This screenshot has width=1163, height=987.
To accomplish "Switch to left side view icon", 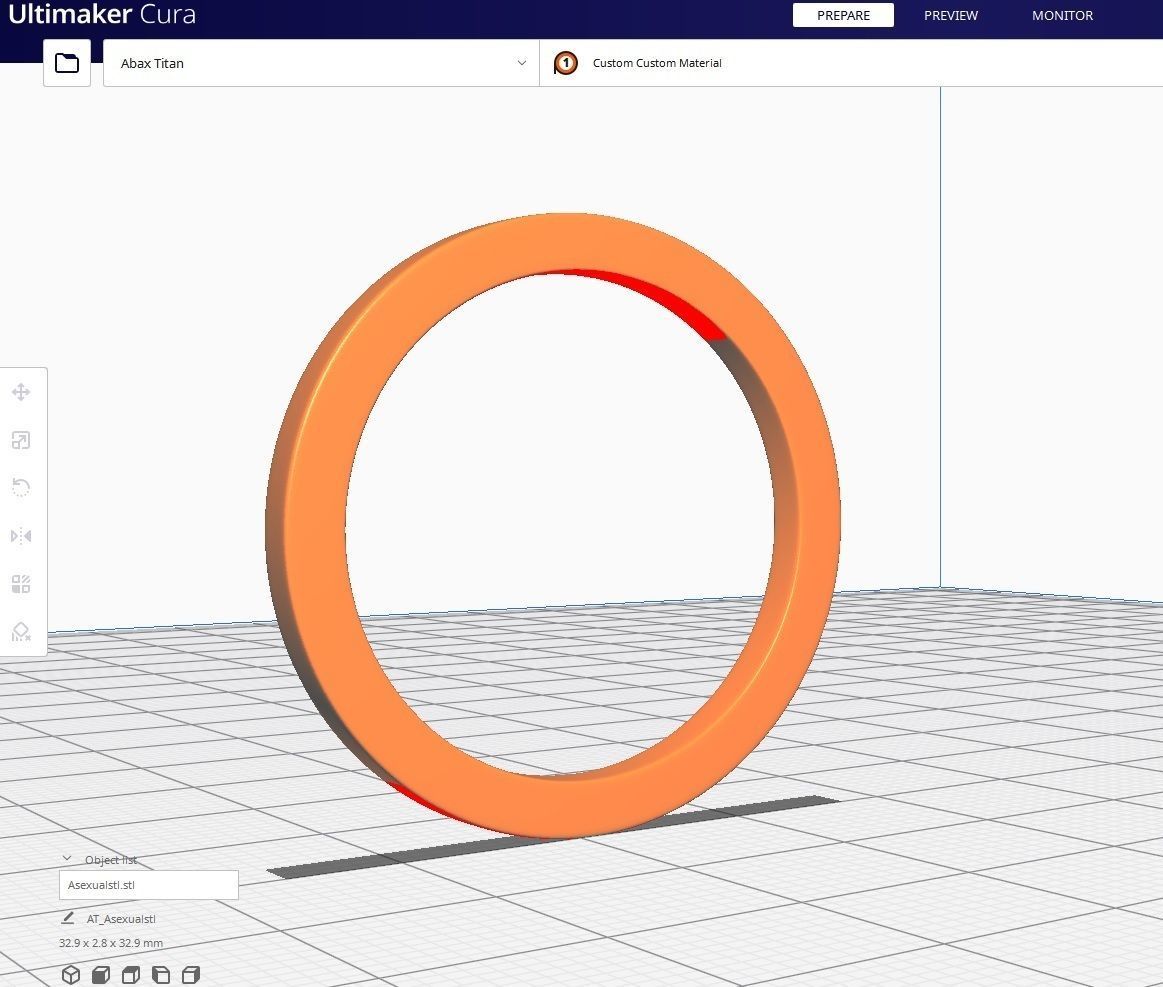I will pyautogui.click(x=161, y=974).
